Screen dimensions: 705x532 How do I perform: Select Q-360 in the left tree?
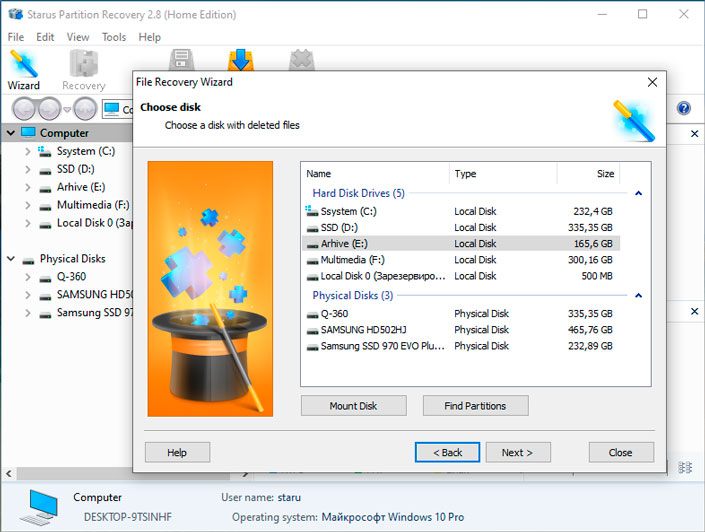click(71, 277)
